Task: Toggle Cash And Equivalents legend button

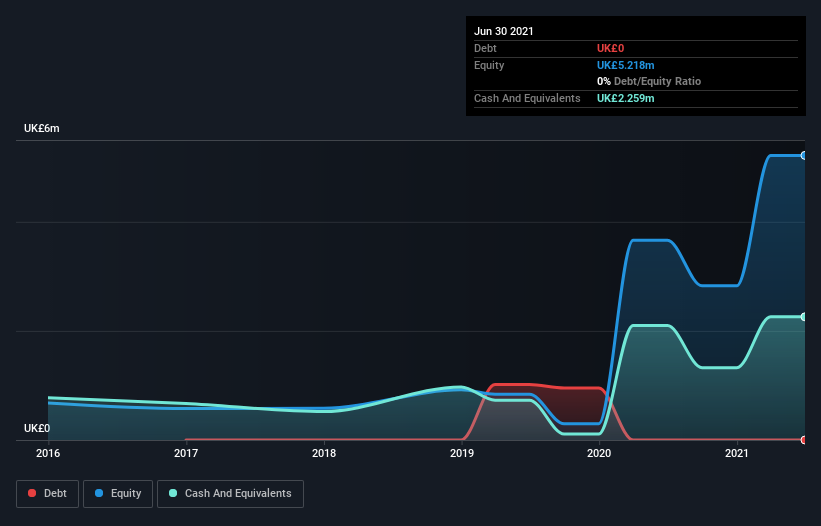Action: [x=230, y=494]
